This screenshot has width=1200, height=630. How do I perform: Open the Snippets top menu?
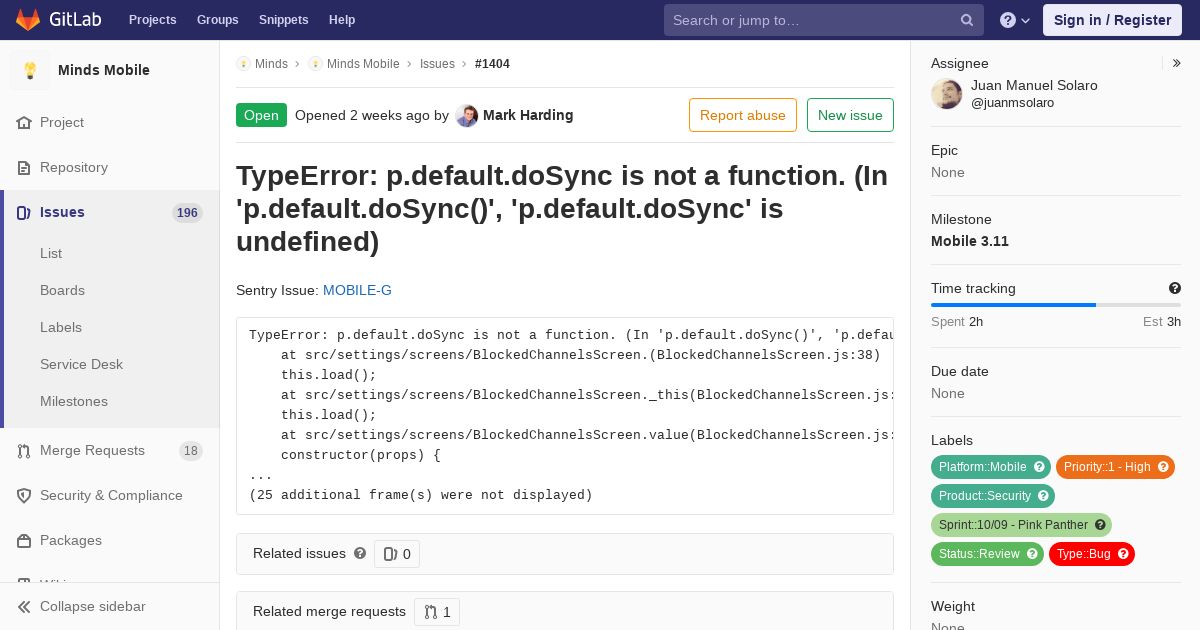(283, 20)
